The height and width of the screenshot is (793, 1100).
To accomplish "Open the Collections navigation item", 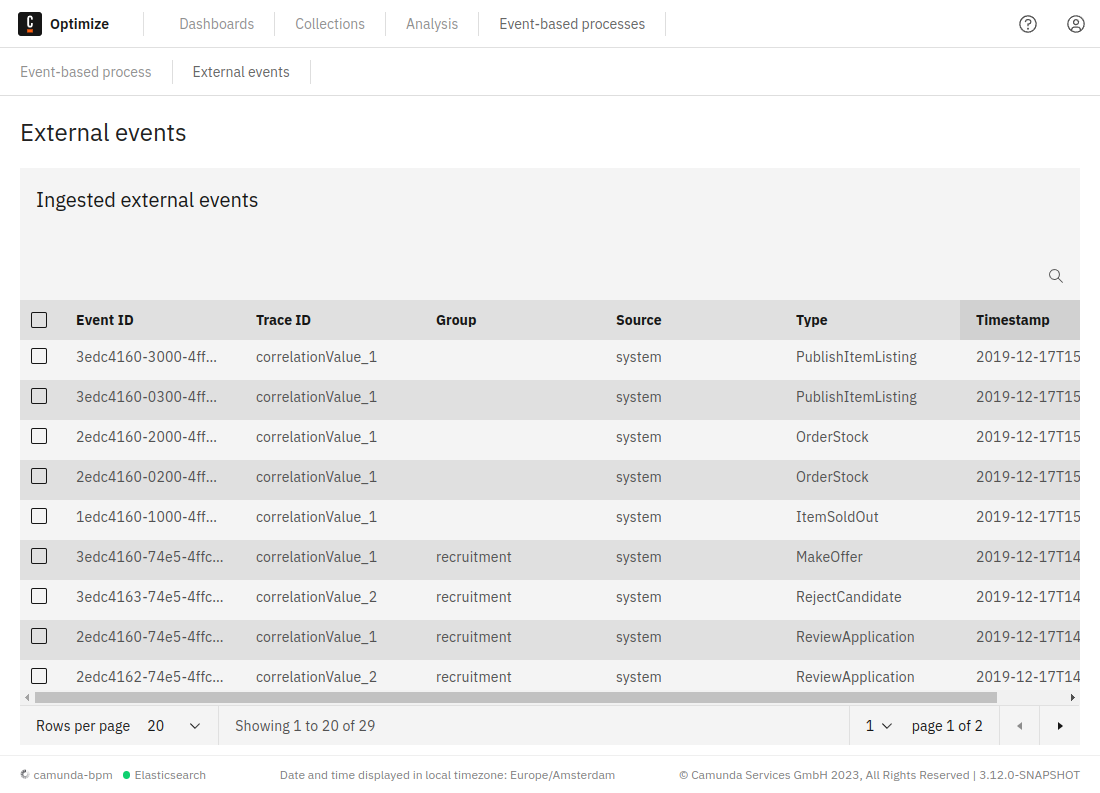I will (330, 24).
